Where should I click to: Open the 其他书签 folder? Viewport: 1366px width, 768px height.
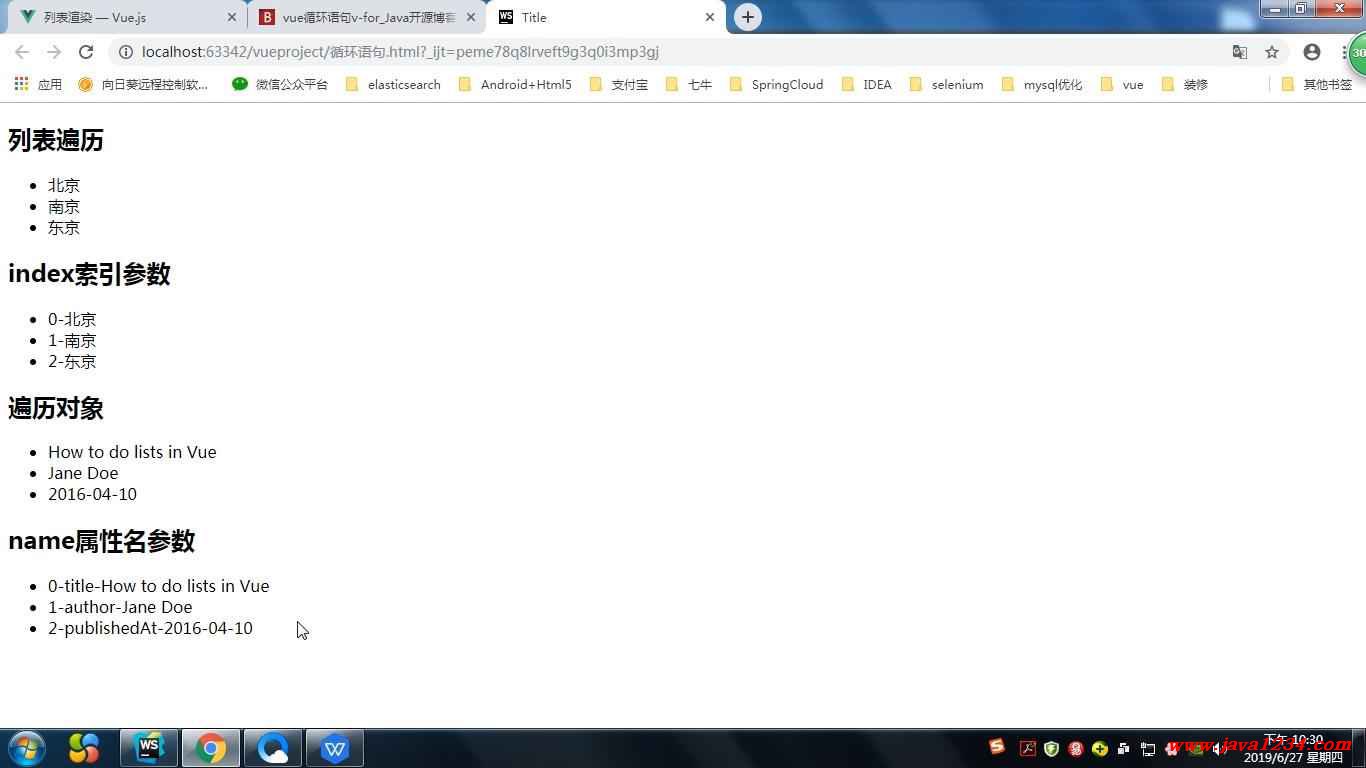pyautogui.click(x=1317, y=84)
